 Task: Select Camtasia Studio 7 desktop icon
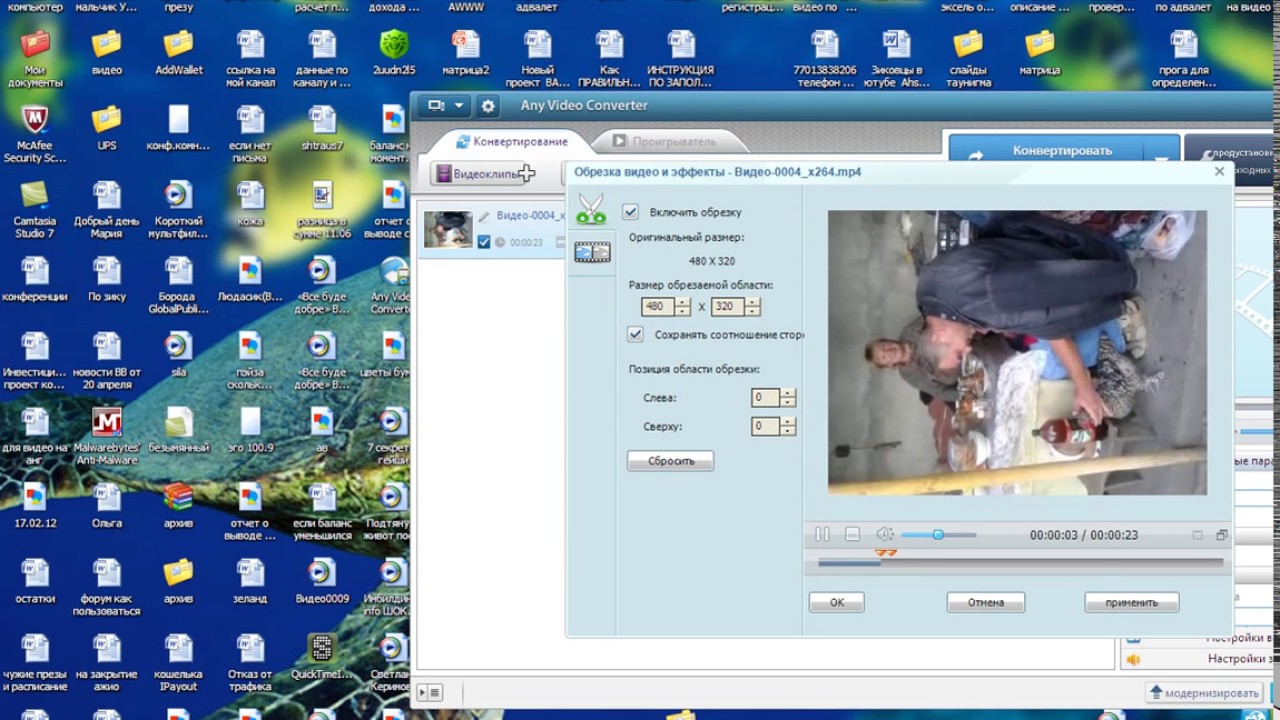tap(35, 210)
